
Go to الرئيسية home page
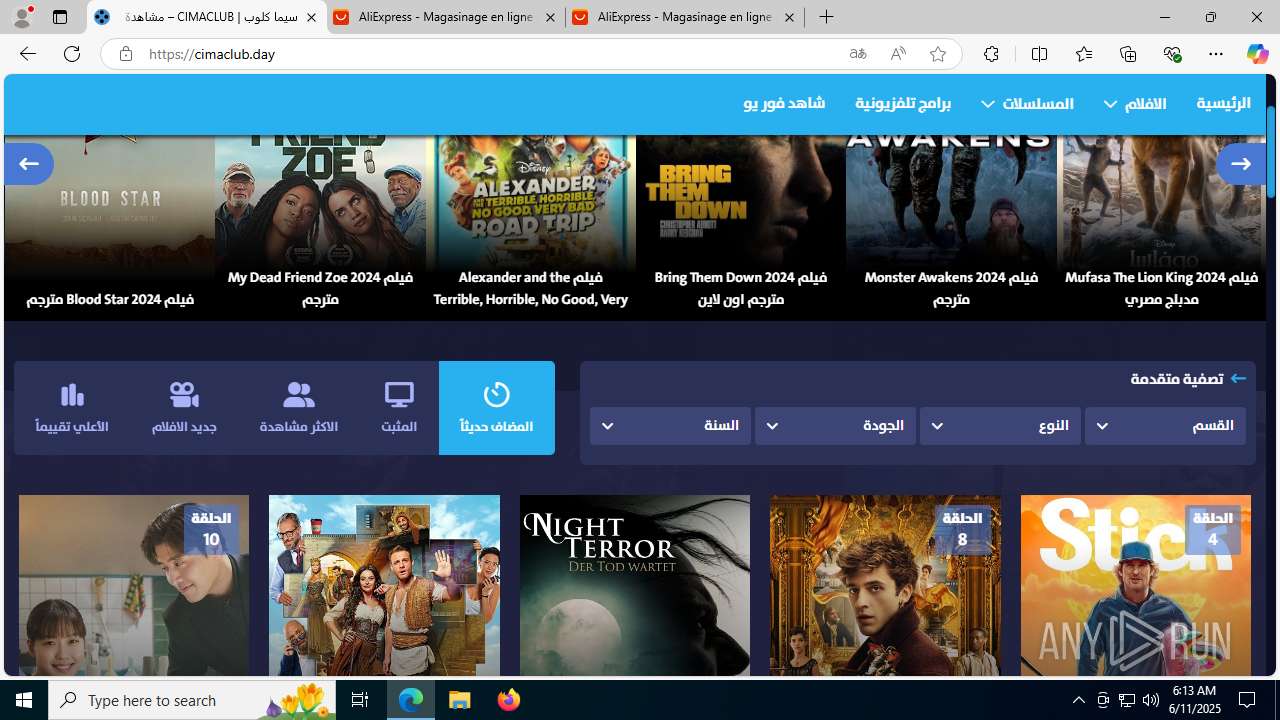1223,104
